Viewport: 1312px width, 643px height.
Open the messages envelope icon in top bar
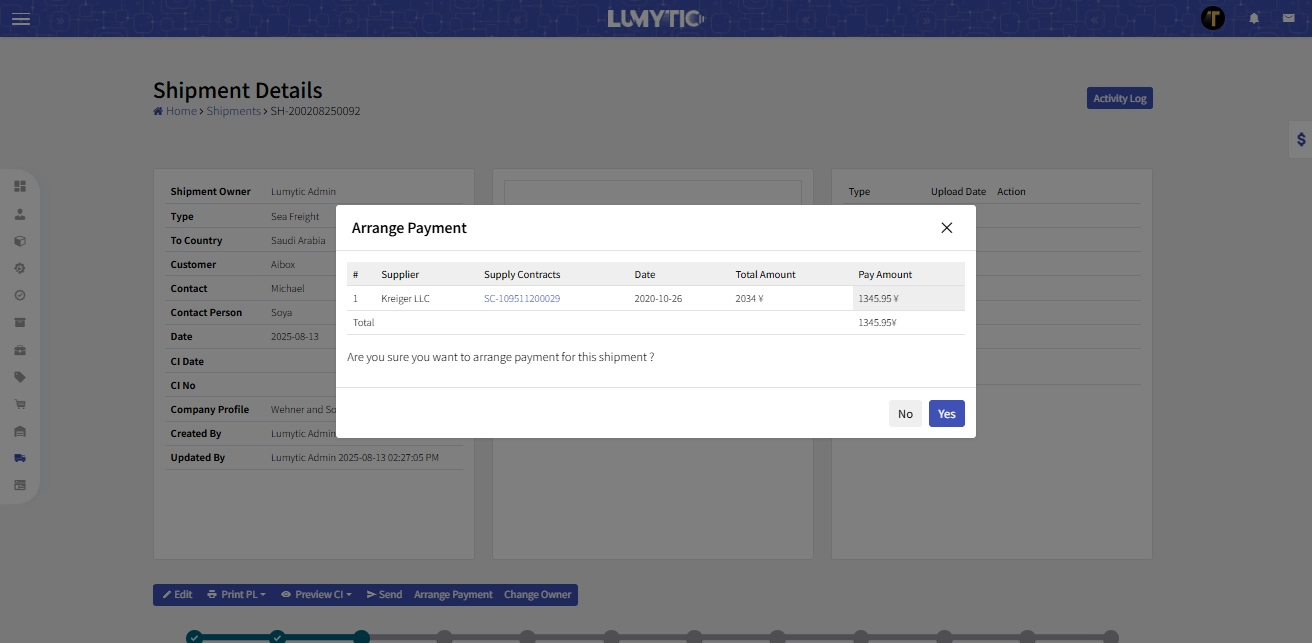[1290, 17]
